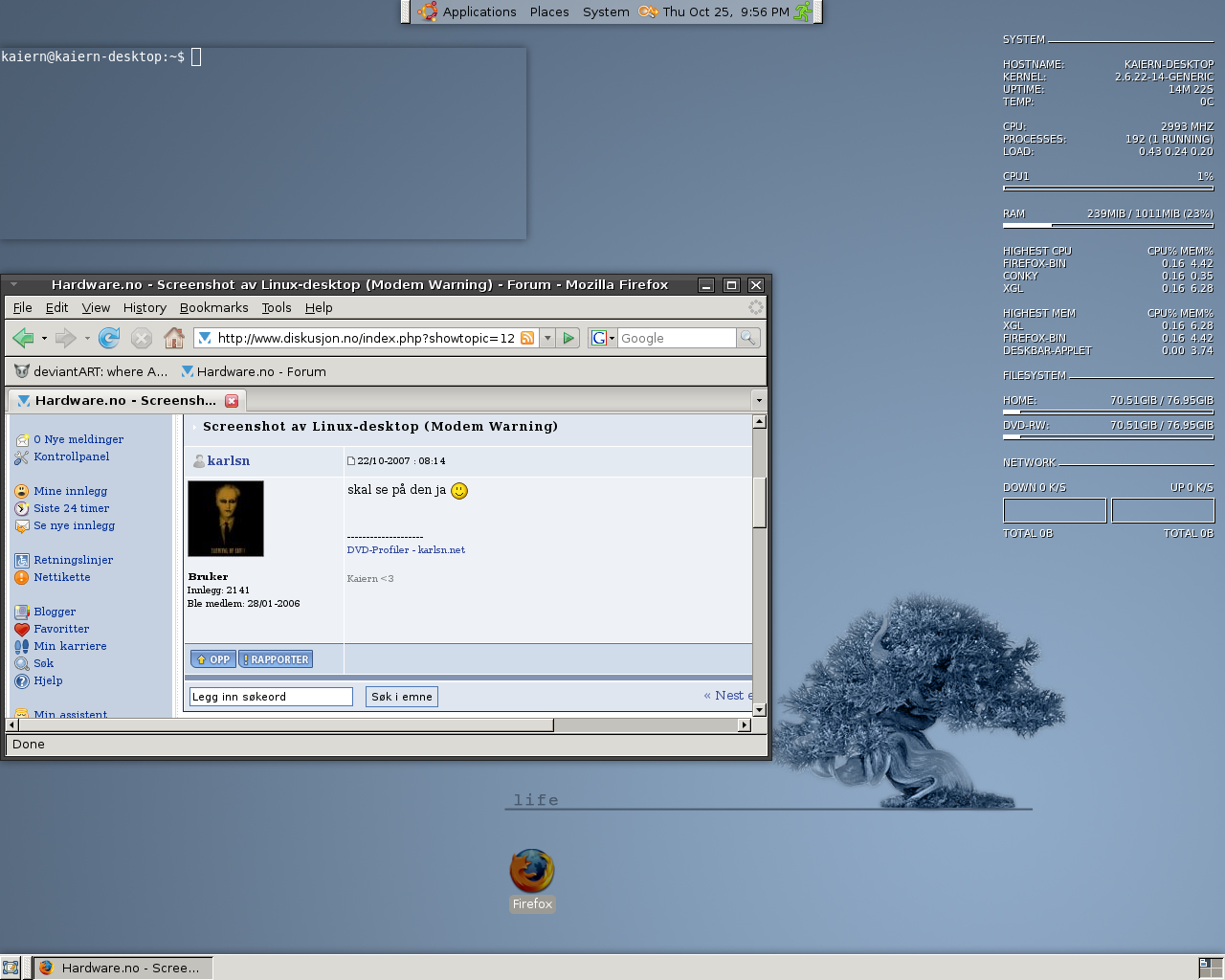Click the Søk magnifier icon in sidebar
This screenshot has width=1225, height=980.
(22, 664)
